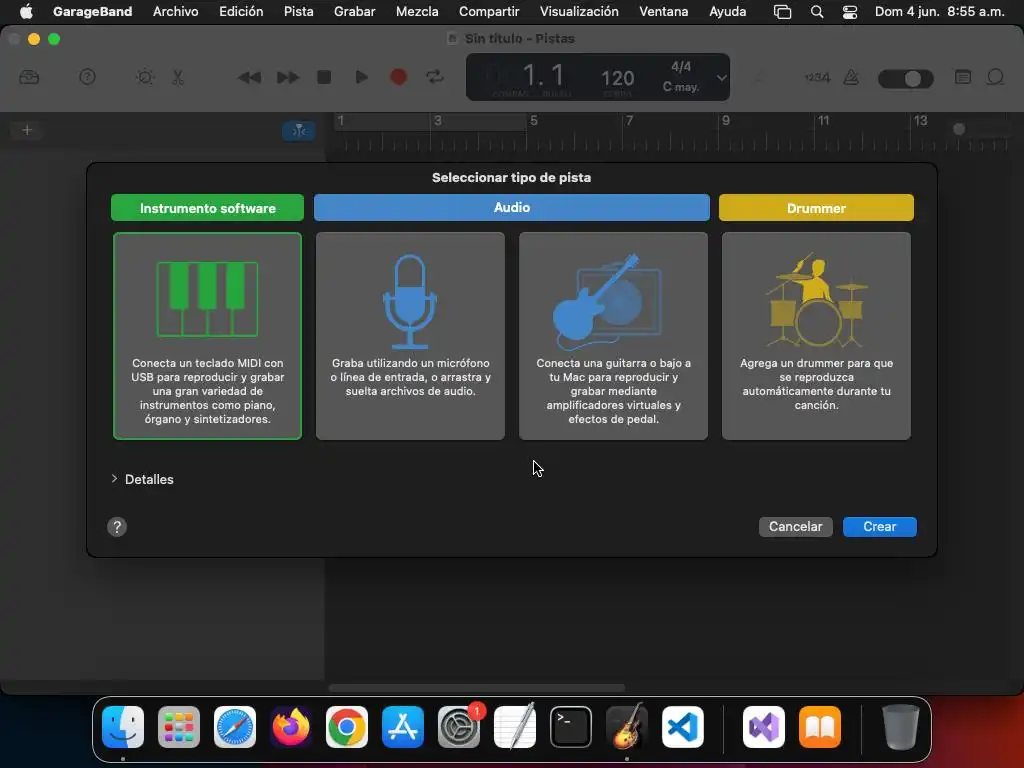The image size is (1024, 768).
Task: Open Terminal from the Dock
Action: (571, 727)
